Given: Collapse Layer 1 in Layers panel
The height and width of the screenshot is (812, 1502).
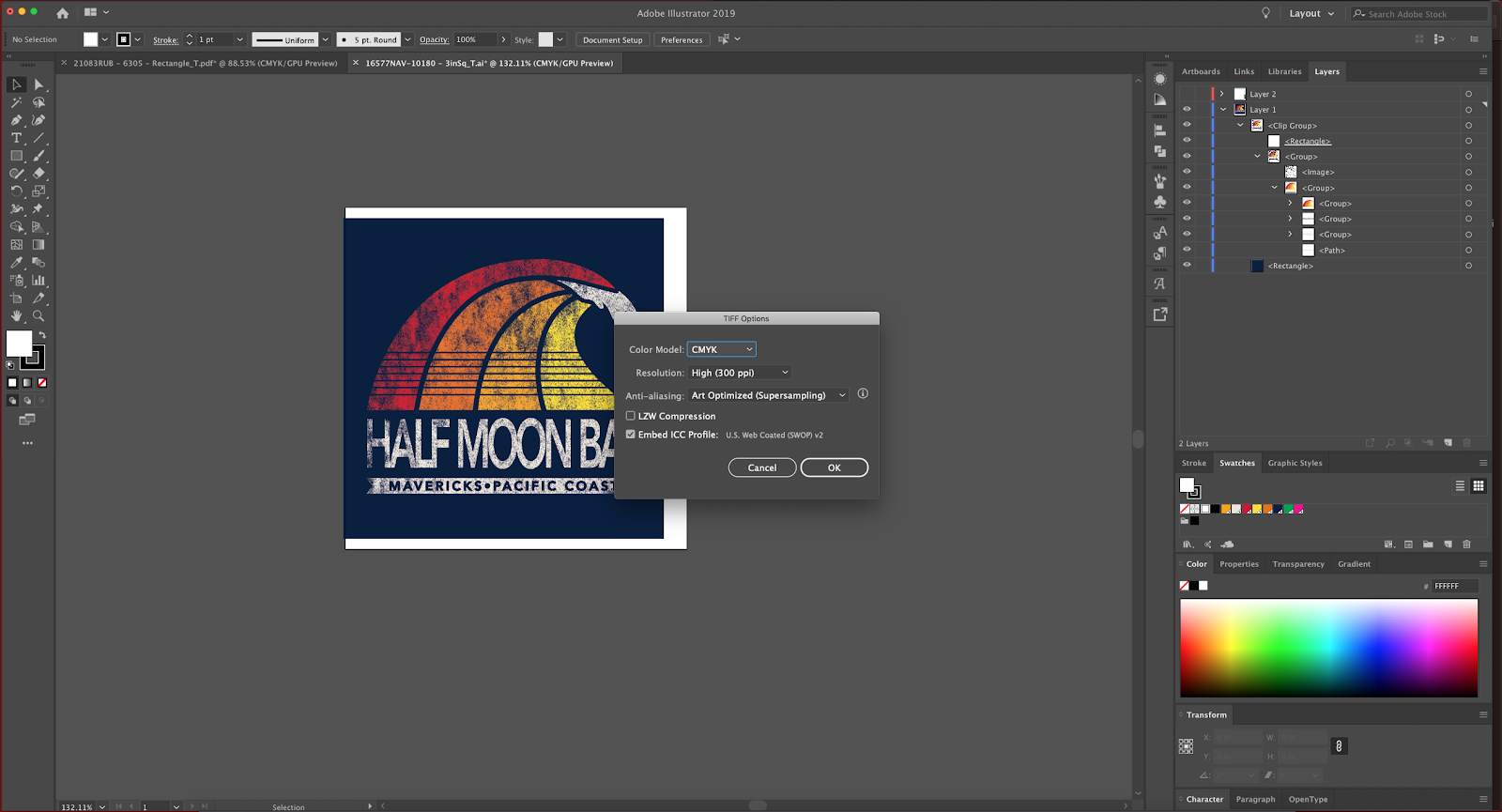Looking at the screenshot, I should click(x=1223, y=110).
